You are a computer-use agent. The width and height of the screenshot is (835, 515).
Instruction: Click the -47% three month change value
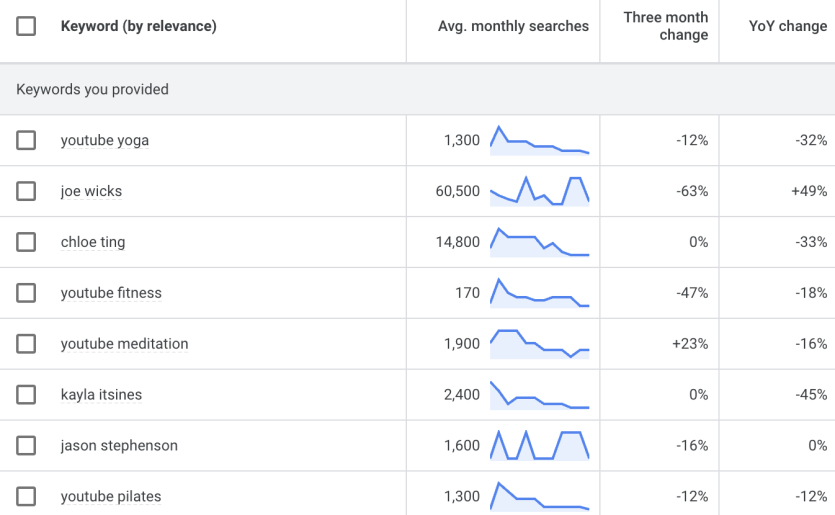click(x=692, y=293)
